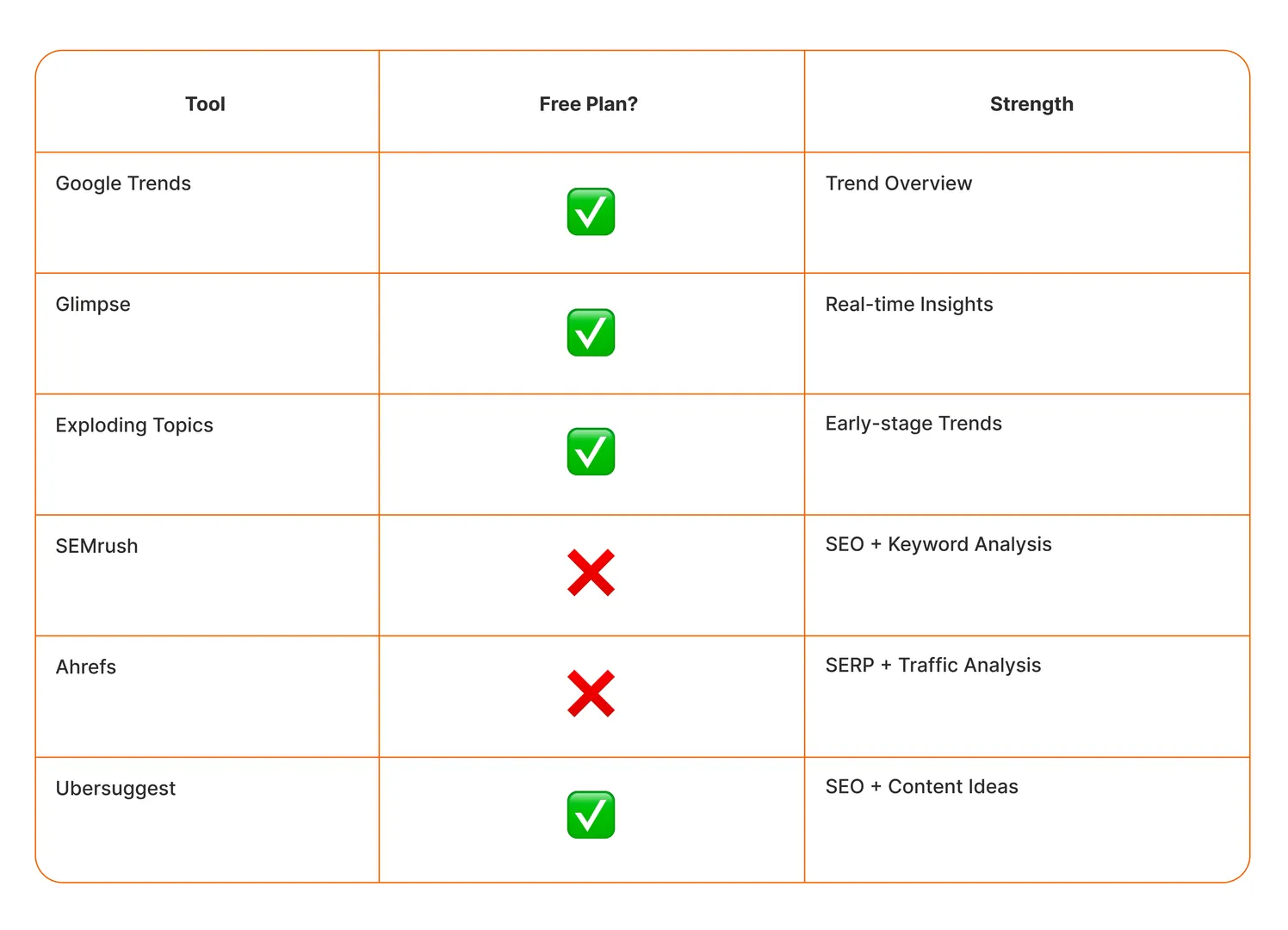
Task: Click the Glimpse tool name
Action: (93, 305)
